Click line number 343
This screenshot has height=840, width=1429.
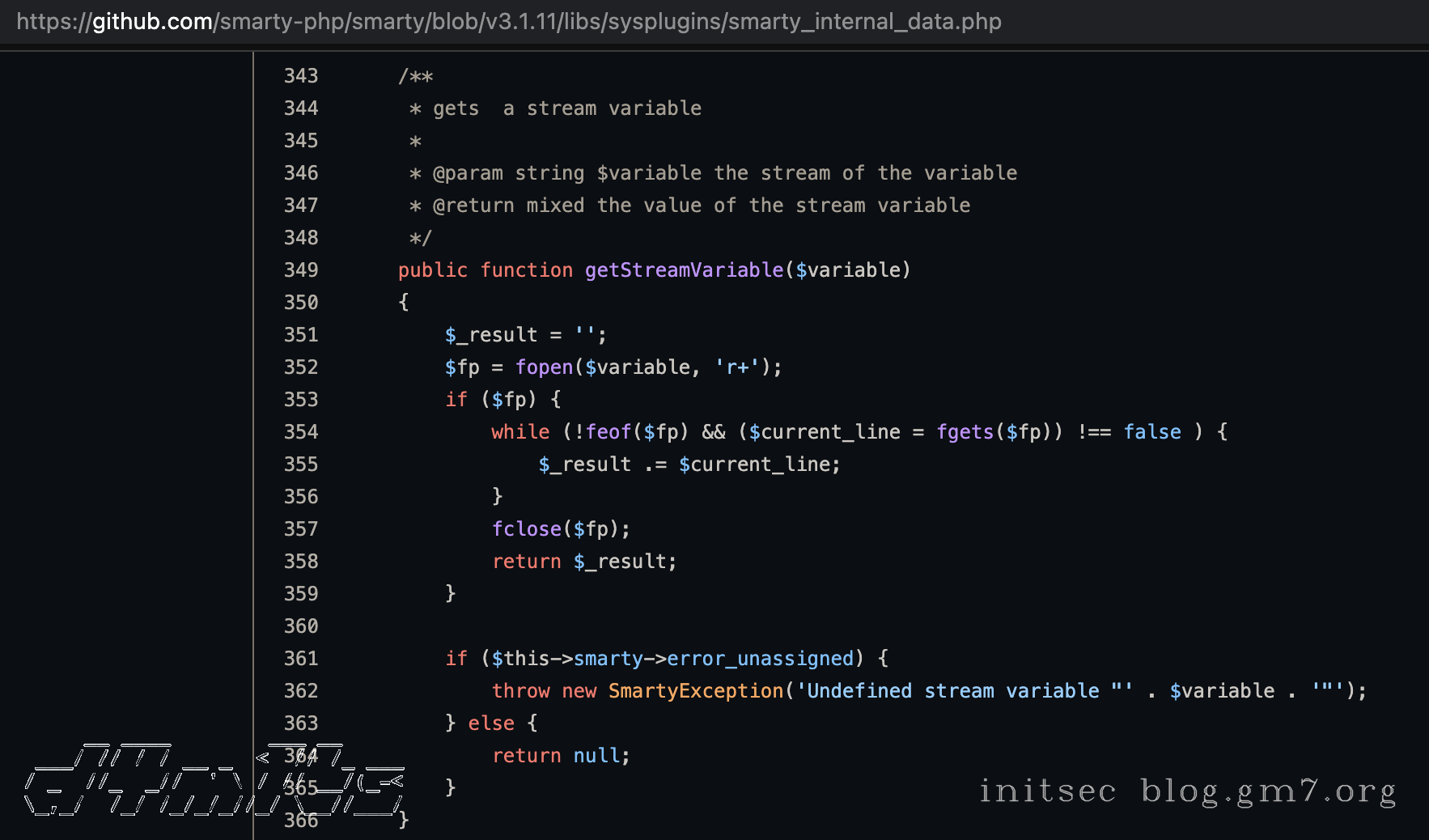(301, 76)
